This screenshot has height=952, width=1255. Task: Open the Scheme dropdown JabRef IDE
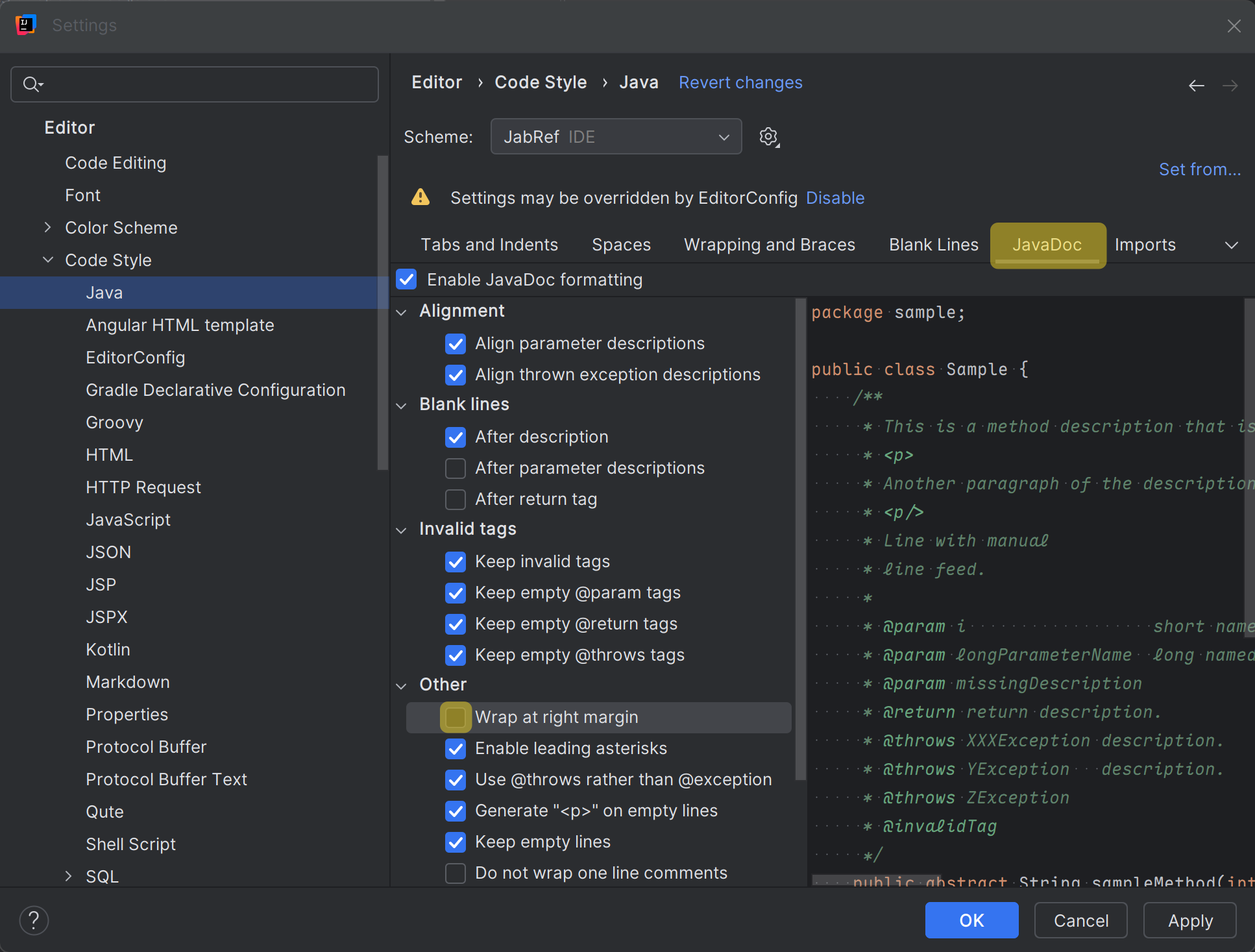click(x=616, y=137)
